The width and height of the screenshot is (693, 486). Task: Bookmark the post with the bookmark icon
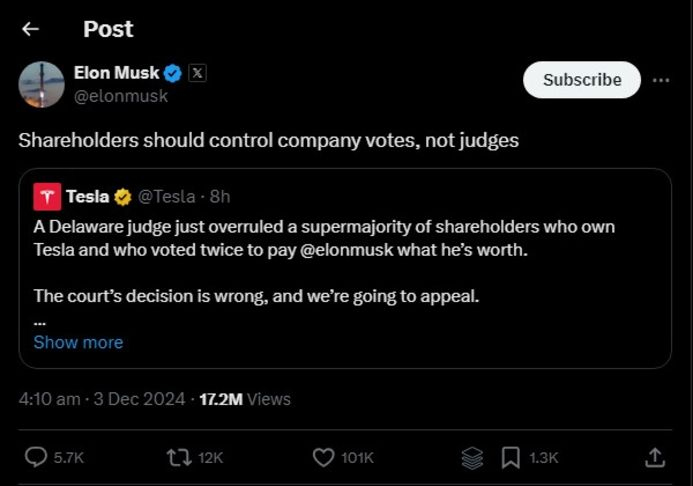(x=510, y=457)
